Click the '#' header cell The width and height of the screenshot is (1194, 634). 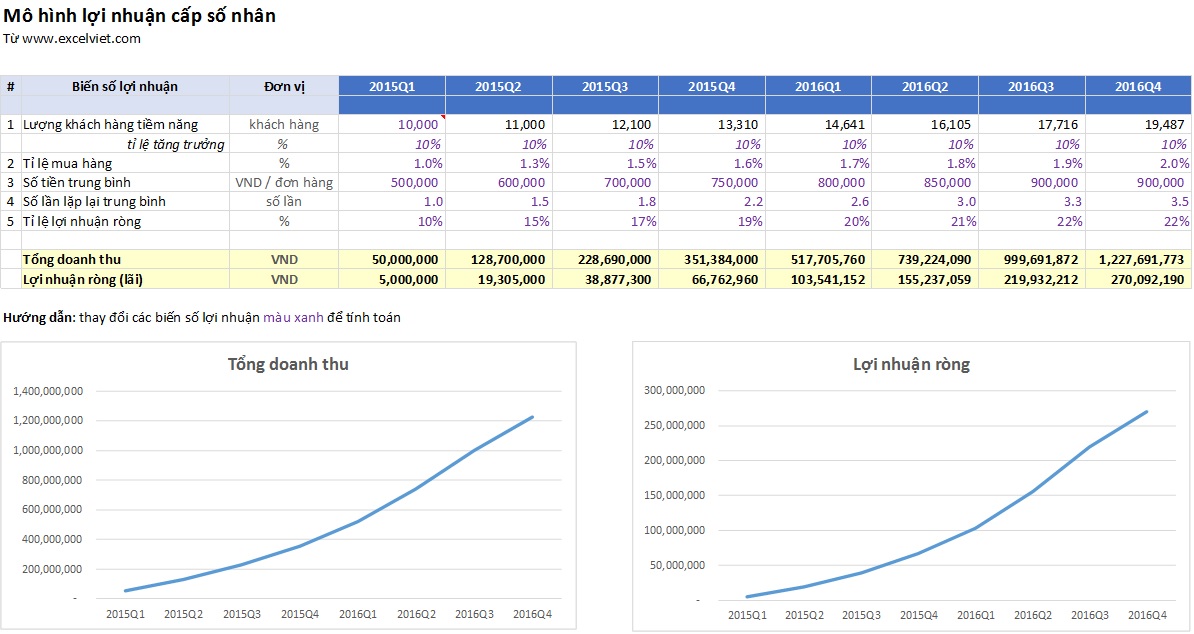point(11,86)
